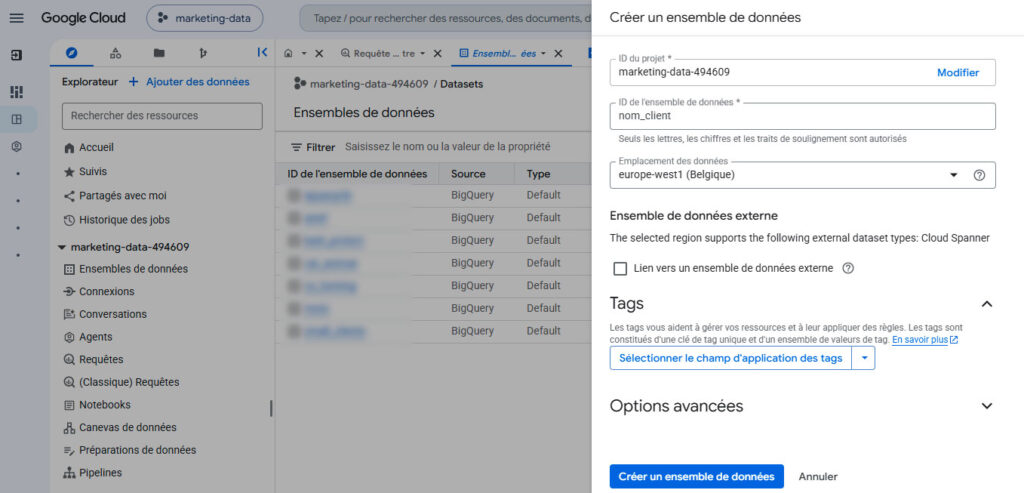Viewport: 1024px width, 493px height.
Task: Close the home tab
Action: point(319,54)
